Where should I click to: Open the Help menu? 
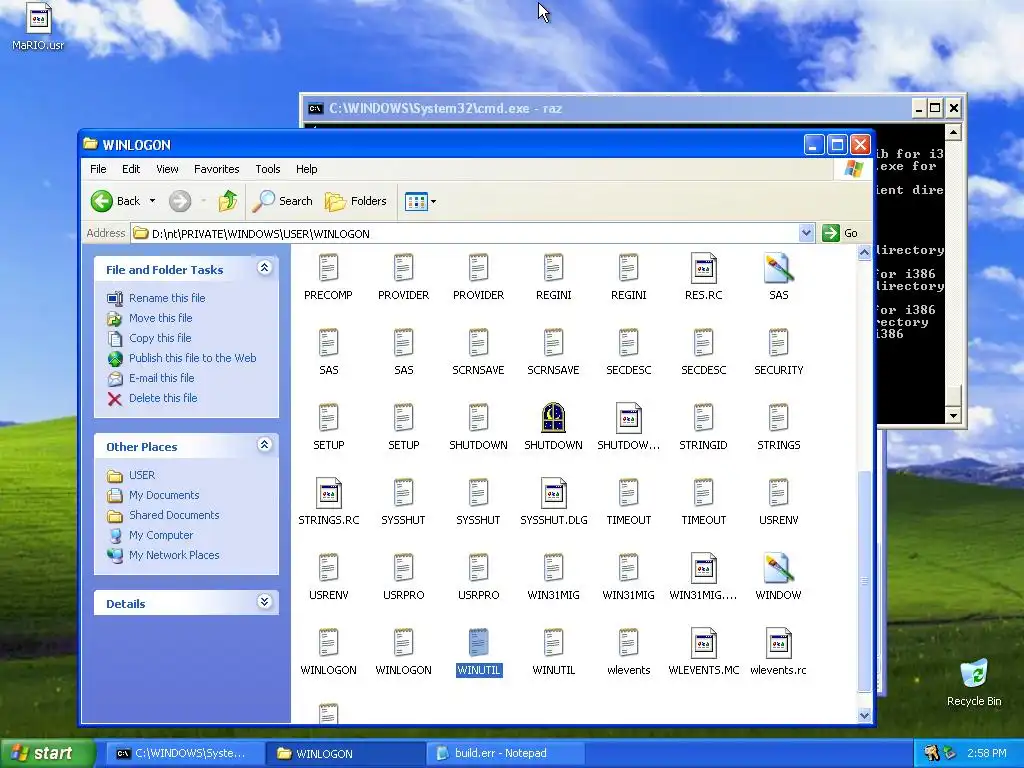[306, 169]
